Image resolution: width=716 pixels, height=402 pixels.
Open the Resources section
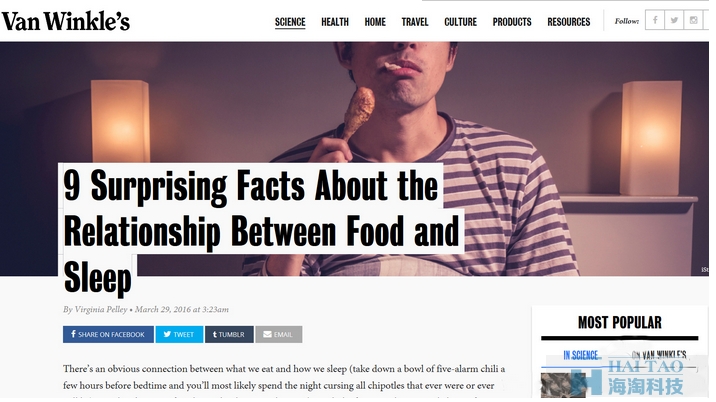tap(569, 22)
